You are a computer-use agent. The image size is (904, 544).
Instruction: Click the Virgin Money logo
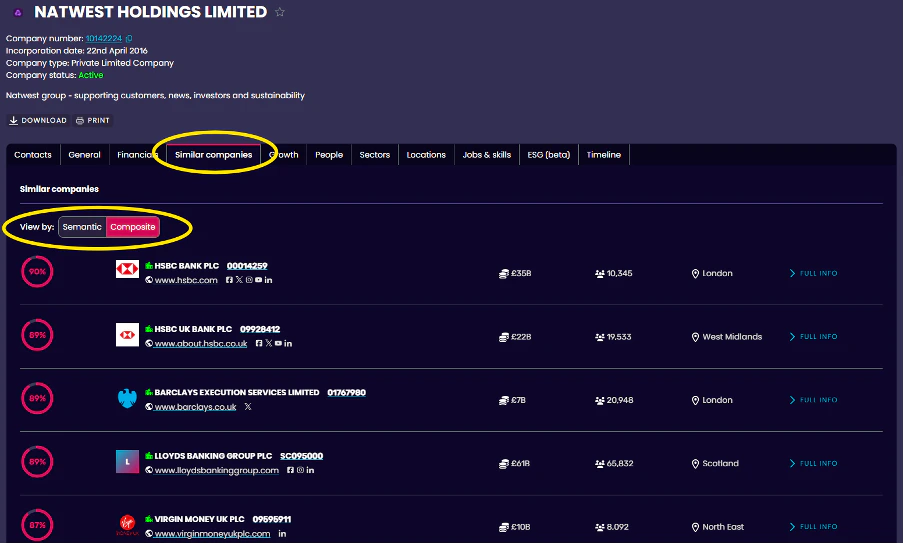click(127, 525)
